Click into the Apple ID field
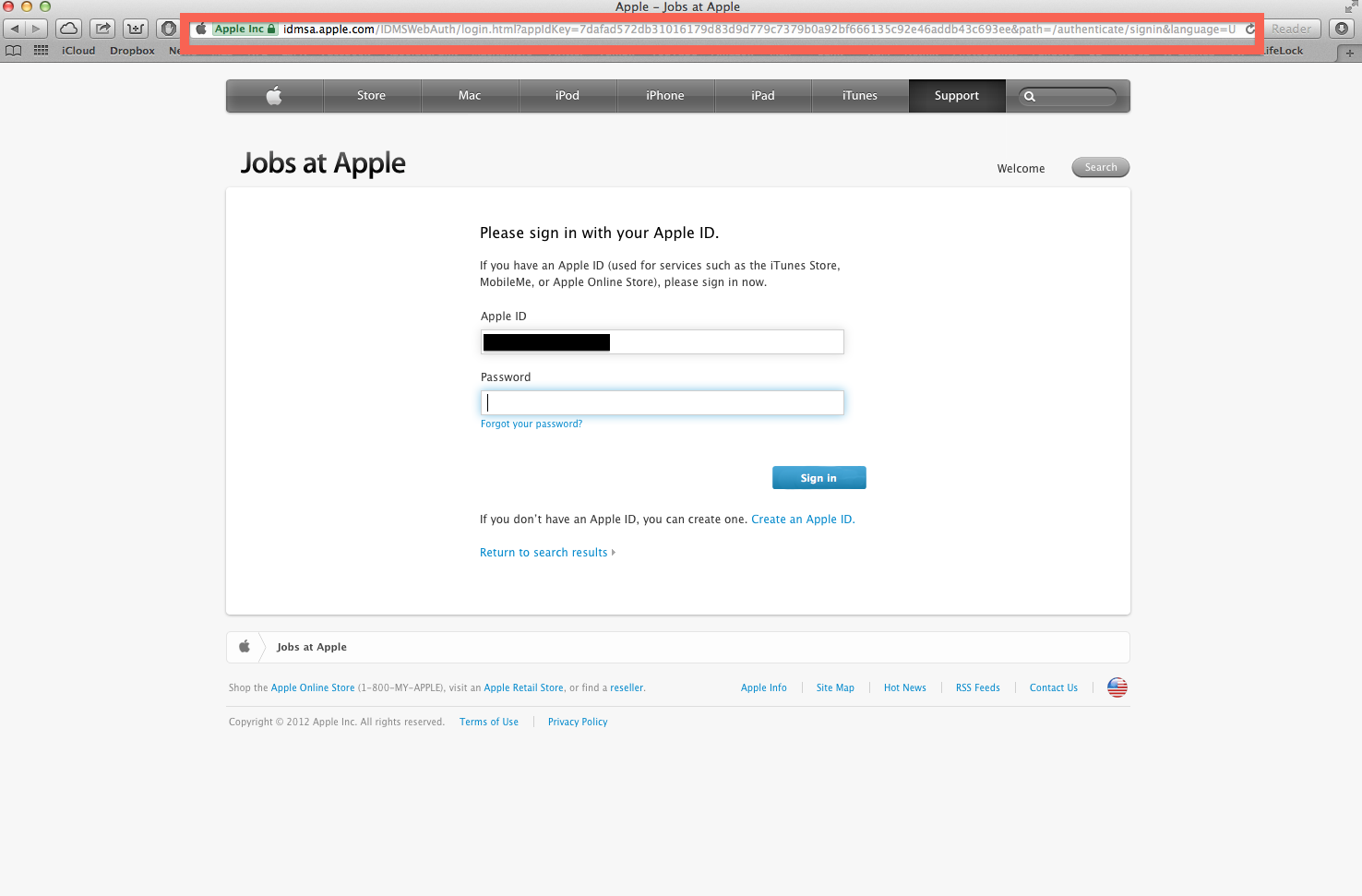 point(663,342)
